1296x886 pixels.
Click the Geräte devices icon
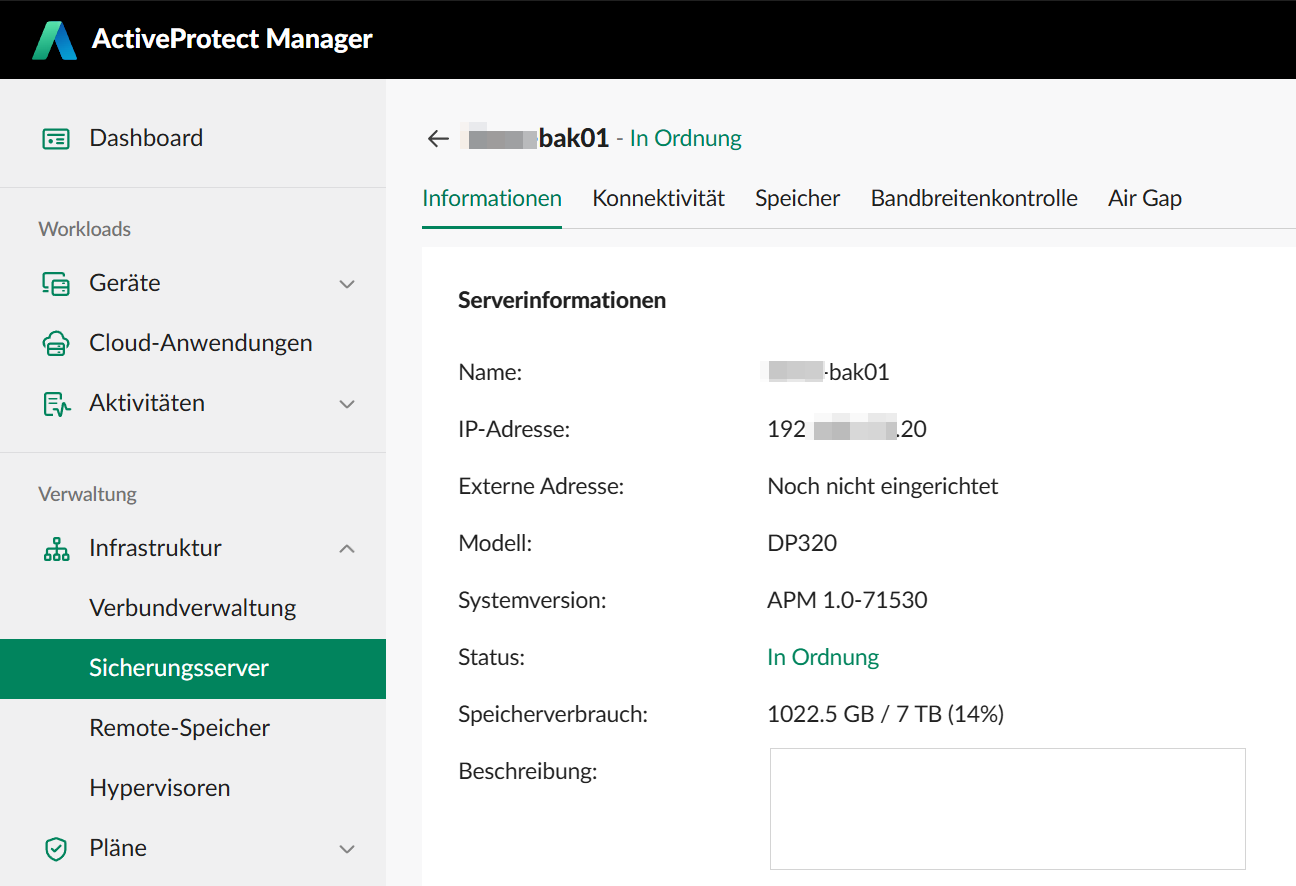point(56,283)
